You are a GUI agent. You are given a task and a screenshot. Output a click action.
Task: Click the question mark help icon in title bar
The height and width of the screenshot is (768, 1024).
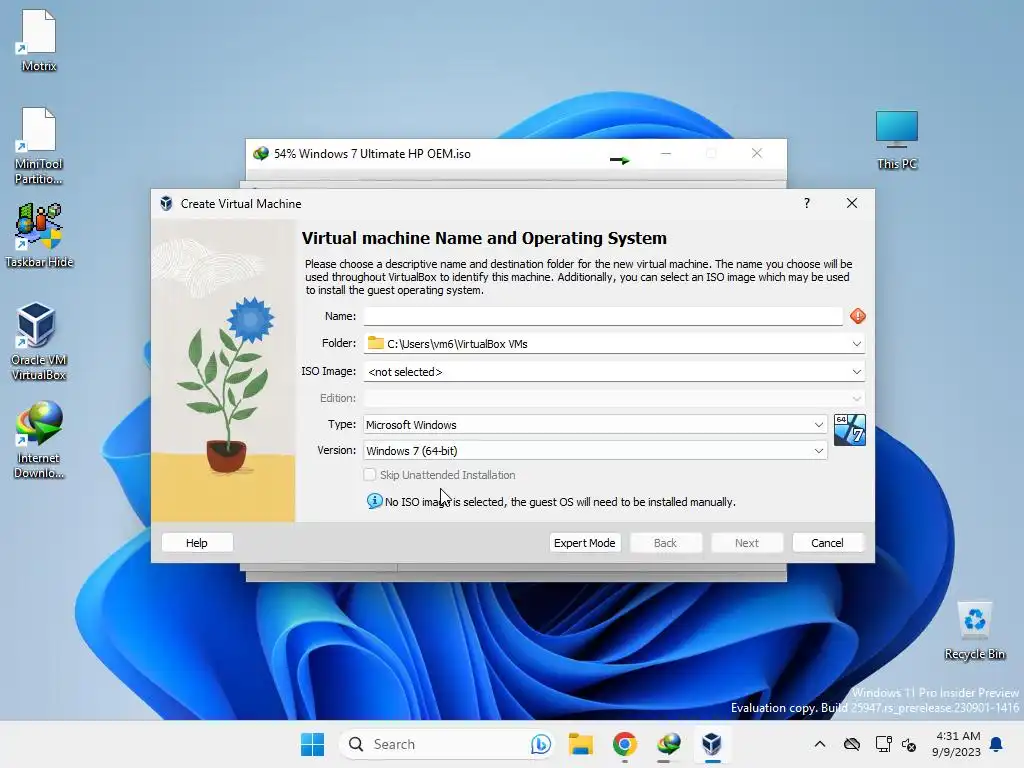point(807,203)
